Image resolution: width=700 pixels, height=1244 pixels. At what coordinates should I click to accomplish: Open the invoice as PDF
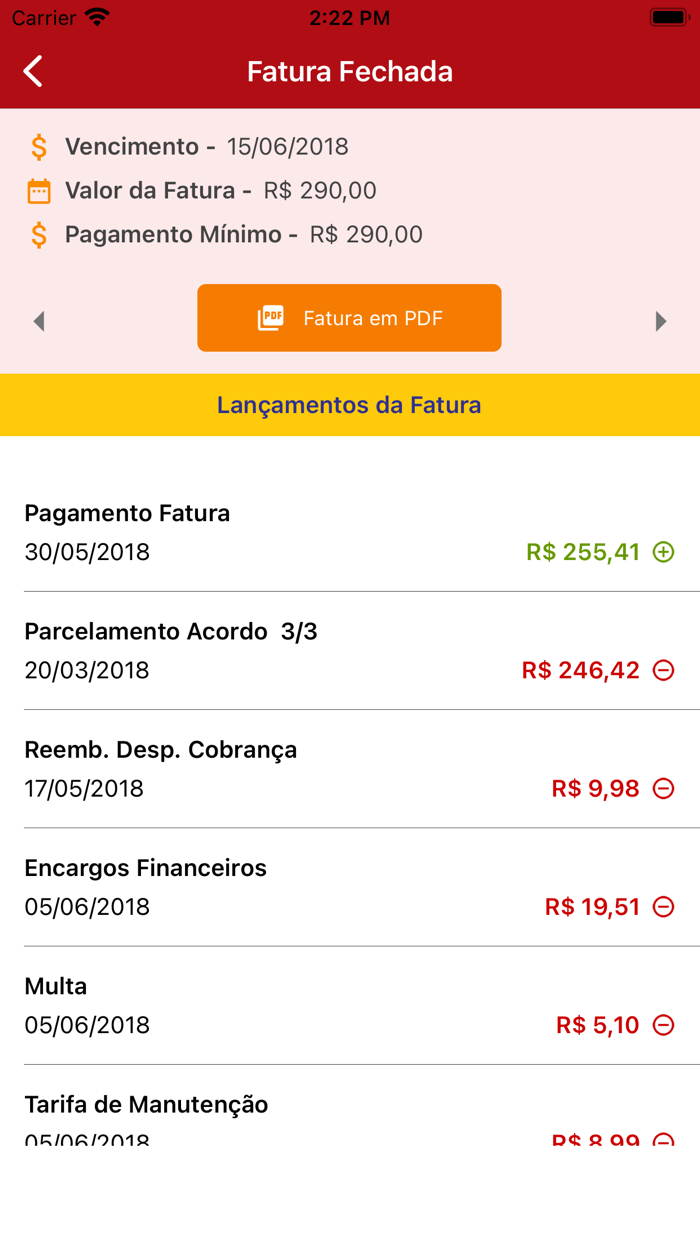click(349, 317)
